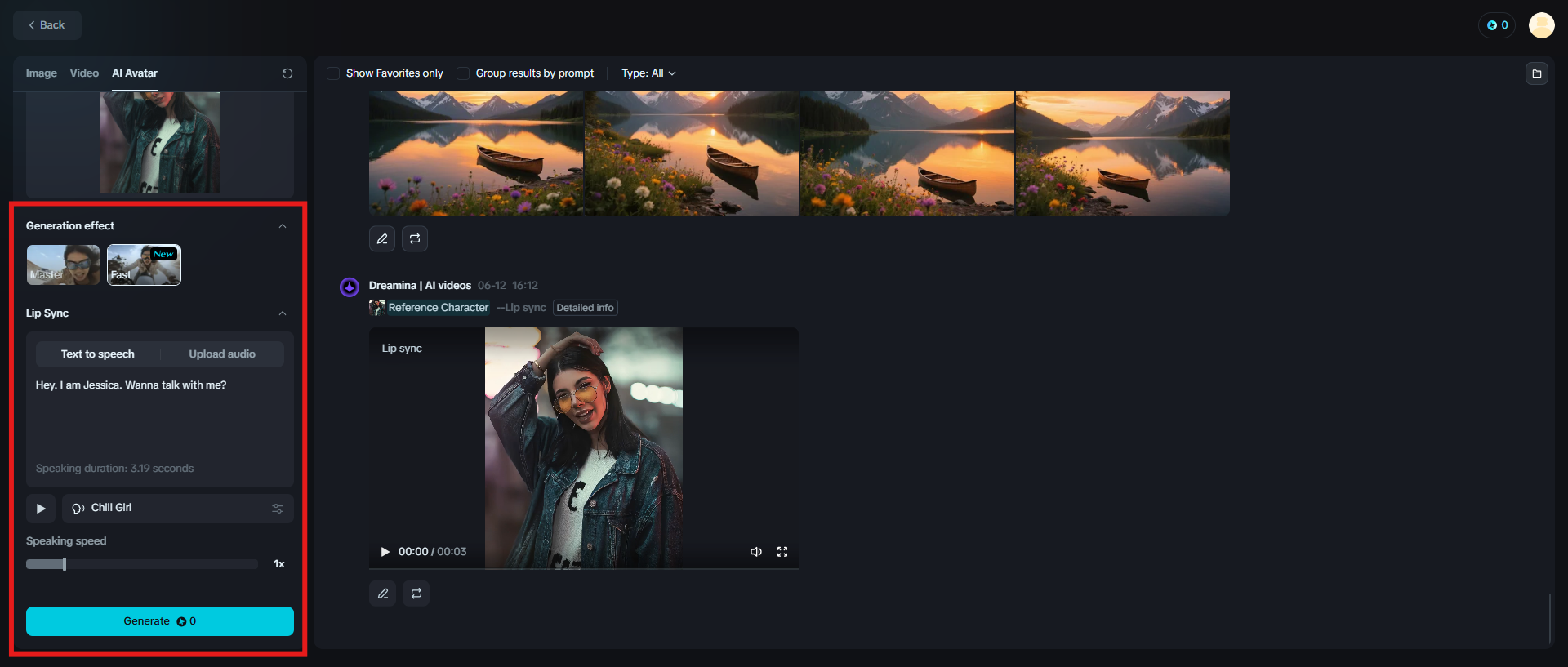Select the AI Avatar tab
The width and height of the screenshot is (1568, 667).
click(135, 73)
